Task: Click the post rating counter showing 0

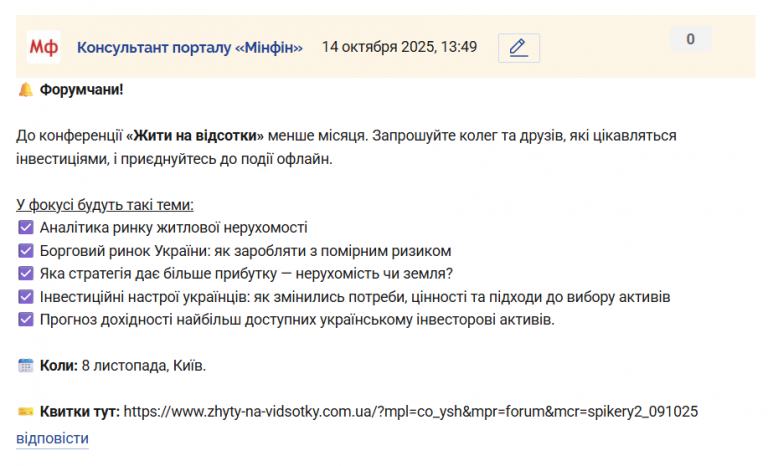Action: 690,40
